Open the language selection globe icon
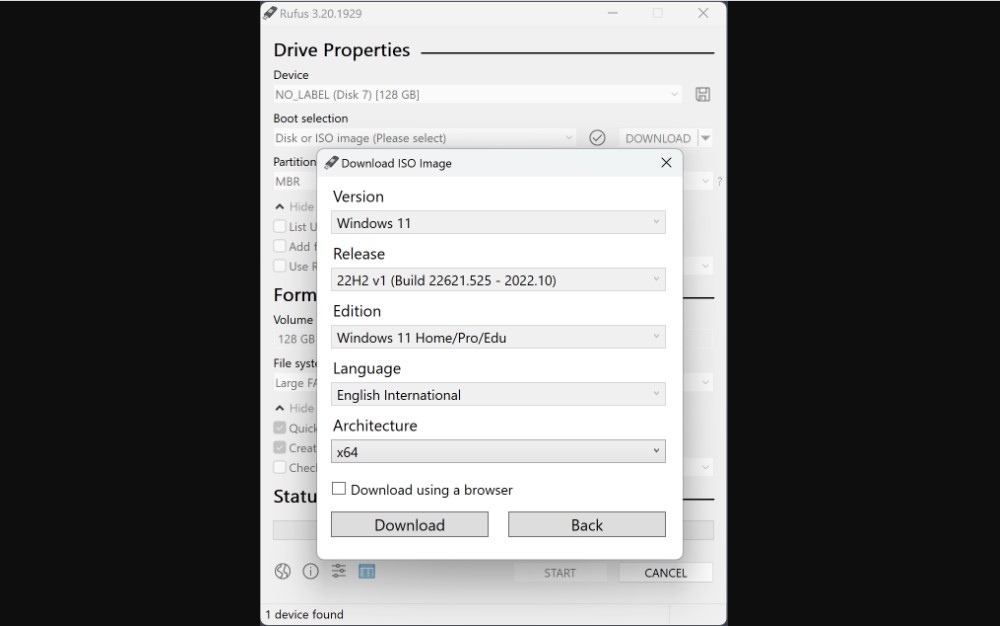 pyautogui.click(x=281, y=571)
